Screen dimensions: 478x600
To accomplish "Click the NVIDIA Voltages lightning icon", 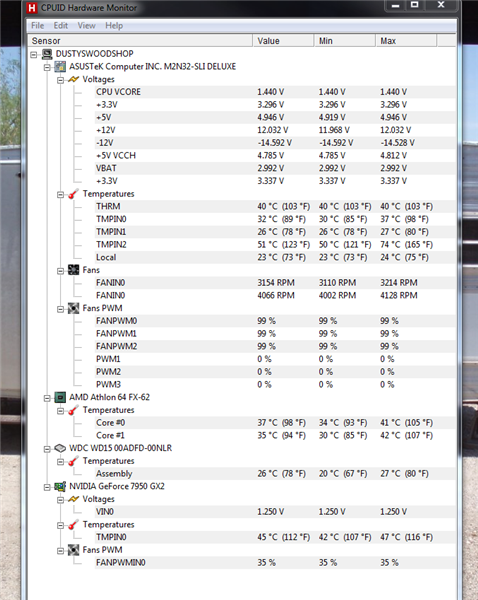I will pyautogui.click(x=73, y=499).
